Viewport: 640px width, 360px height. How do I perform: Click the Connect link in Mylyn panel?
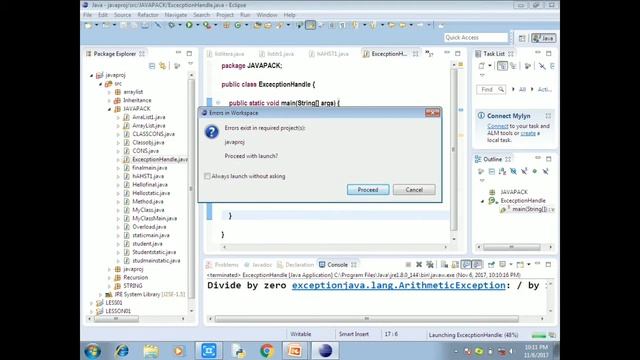pyautogui.click(x=498, y=127)
